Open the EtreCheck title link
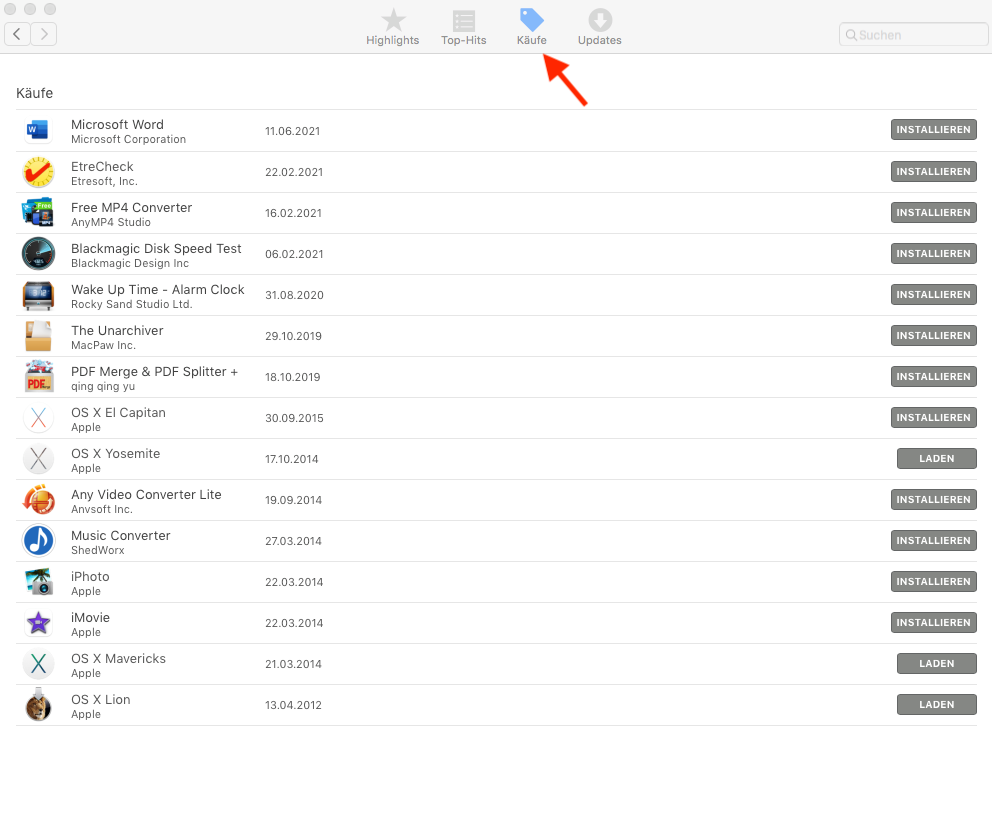Screen dimensions: 992x827 pyautogui.click(x=102, y=166)
